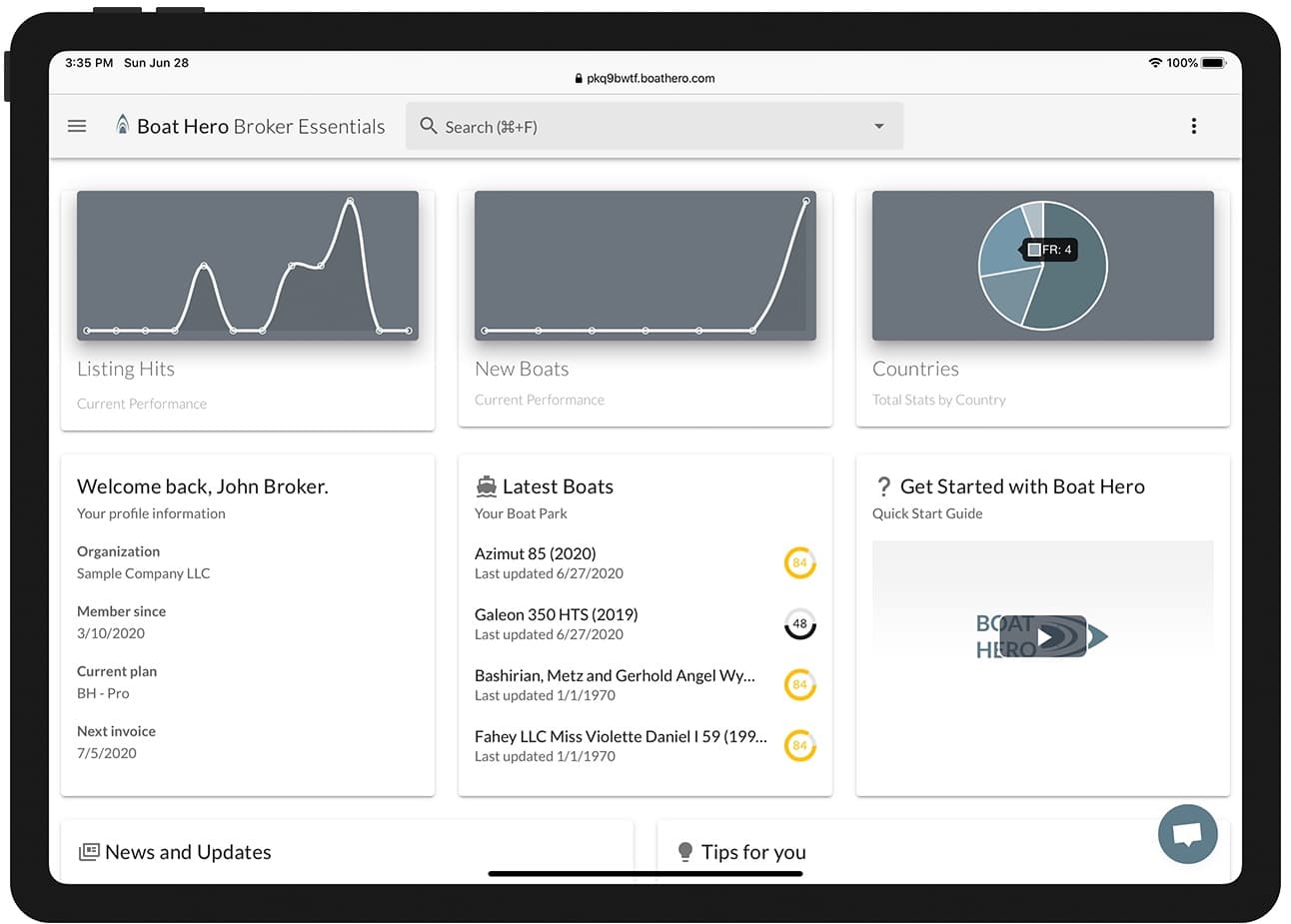
Task: Play the Boat Hero quick start video
Action: 1043,636
